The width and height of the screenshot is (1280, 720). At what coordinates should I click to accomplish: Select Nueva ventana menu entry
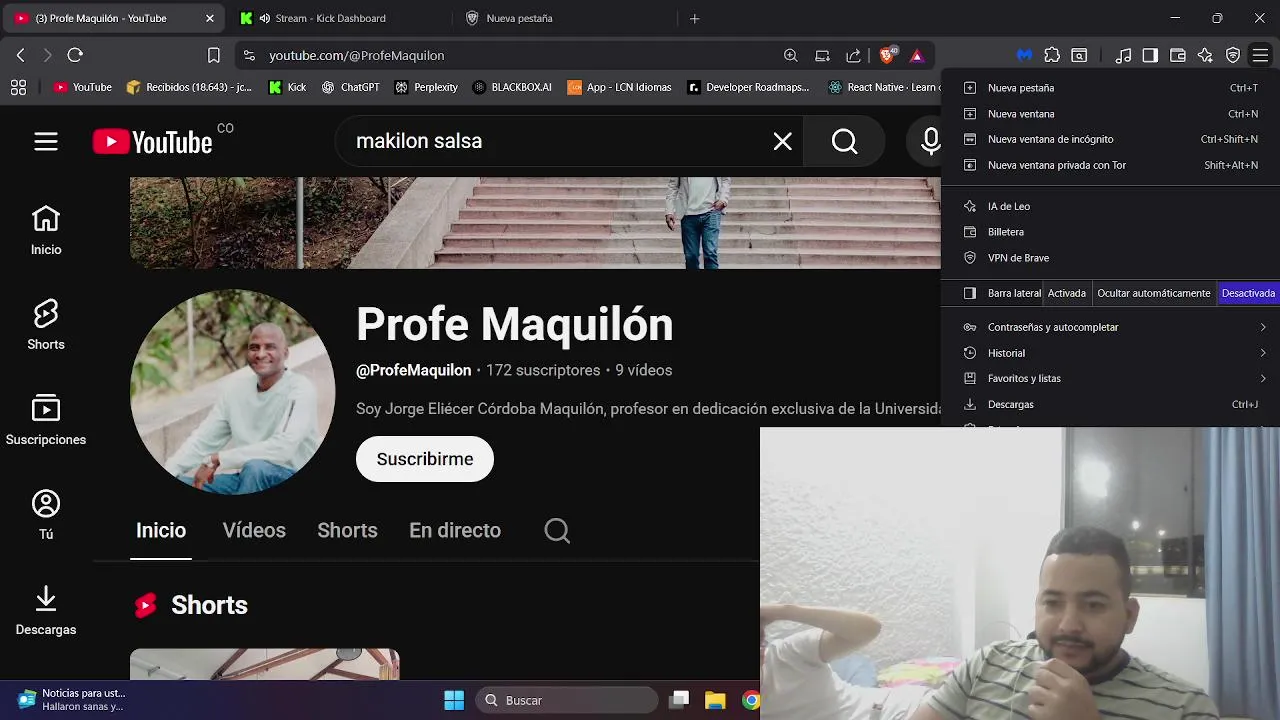1110,114
